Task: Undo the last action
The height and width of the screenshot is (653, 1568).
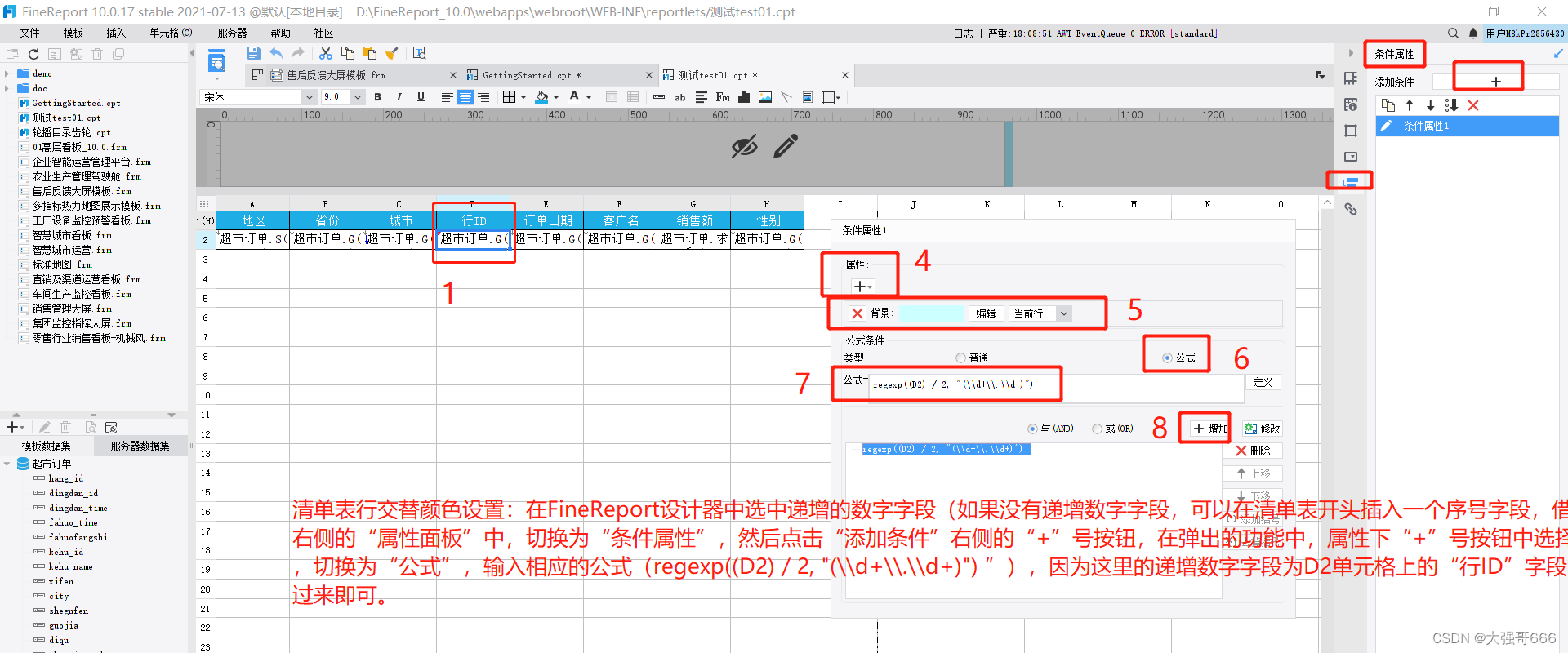Action: tap(276, 53)
